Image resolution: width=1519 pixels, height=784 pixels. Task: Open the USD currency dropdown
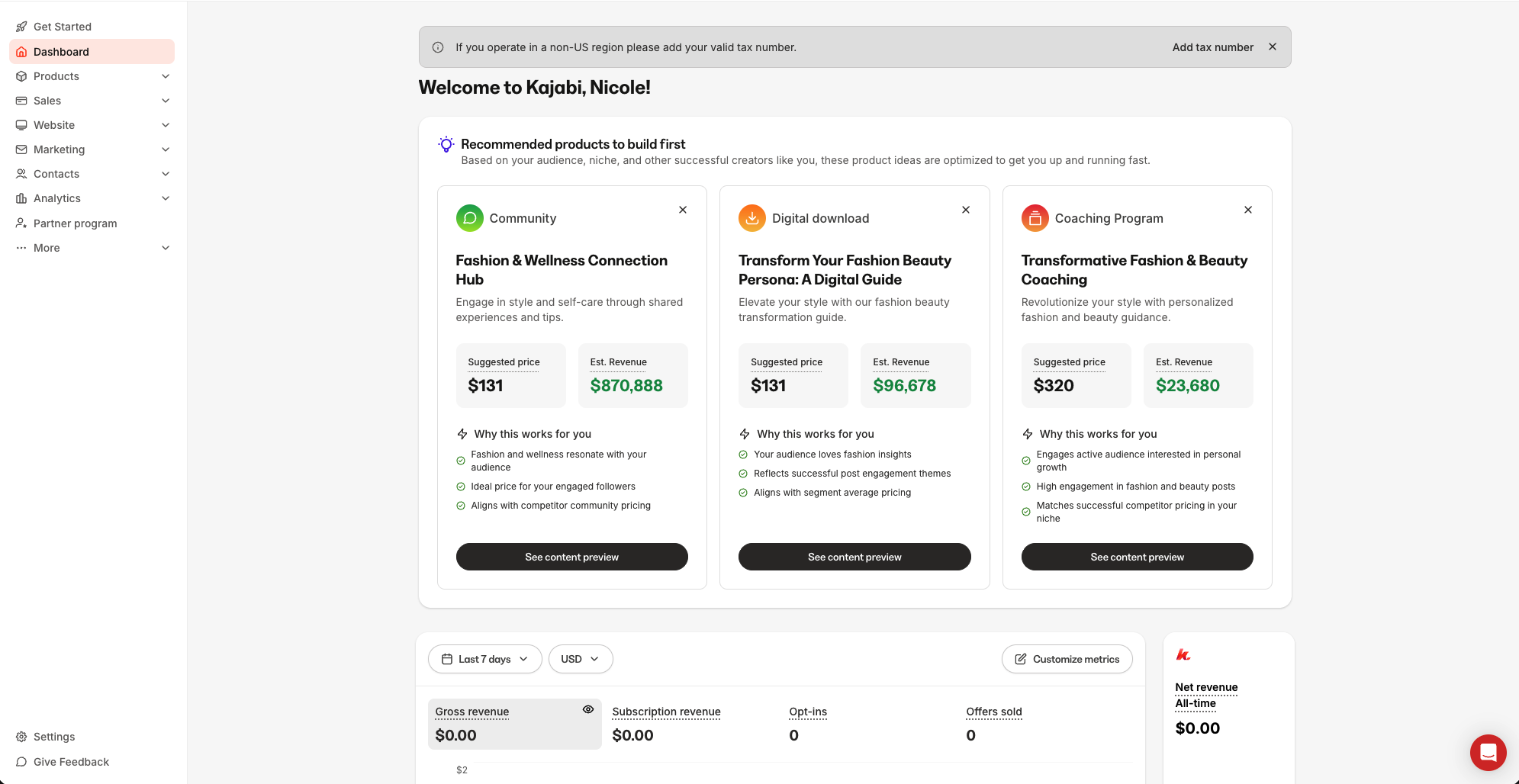click(x=580, y=659)
